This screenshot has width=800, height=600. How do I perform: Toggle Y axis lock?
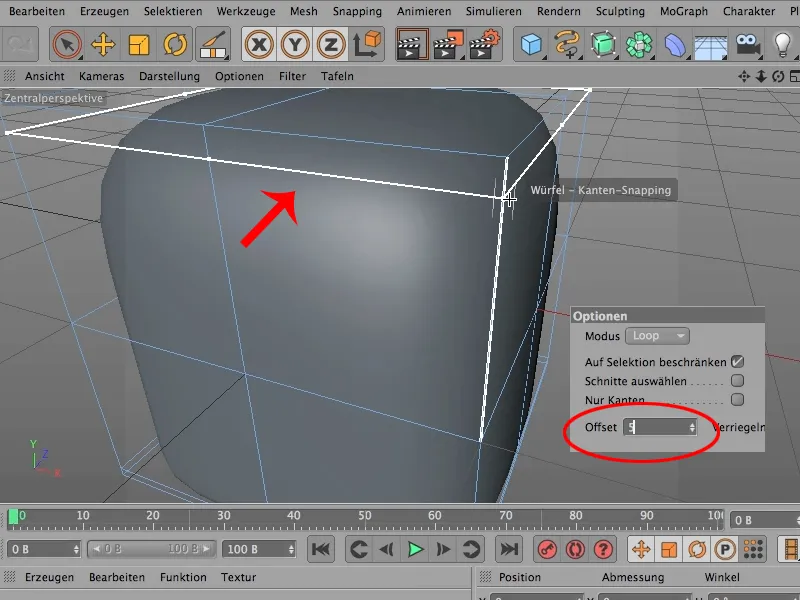pos(295,44)
